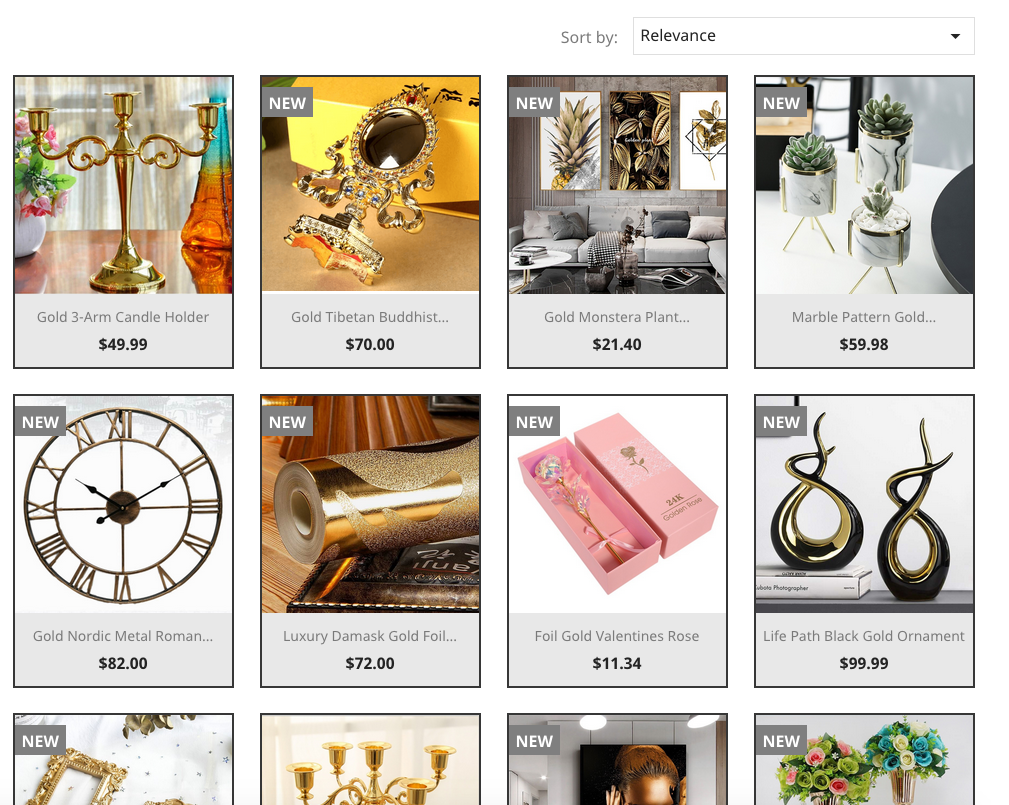This screenshot has height=805, width=1009.
Task: Open the Gold 3-Arm Candle Holder image
Action: 124,185
